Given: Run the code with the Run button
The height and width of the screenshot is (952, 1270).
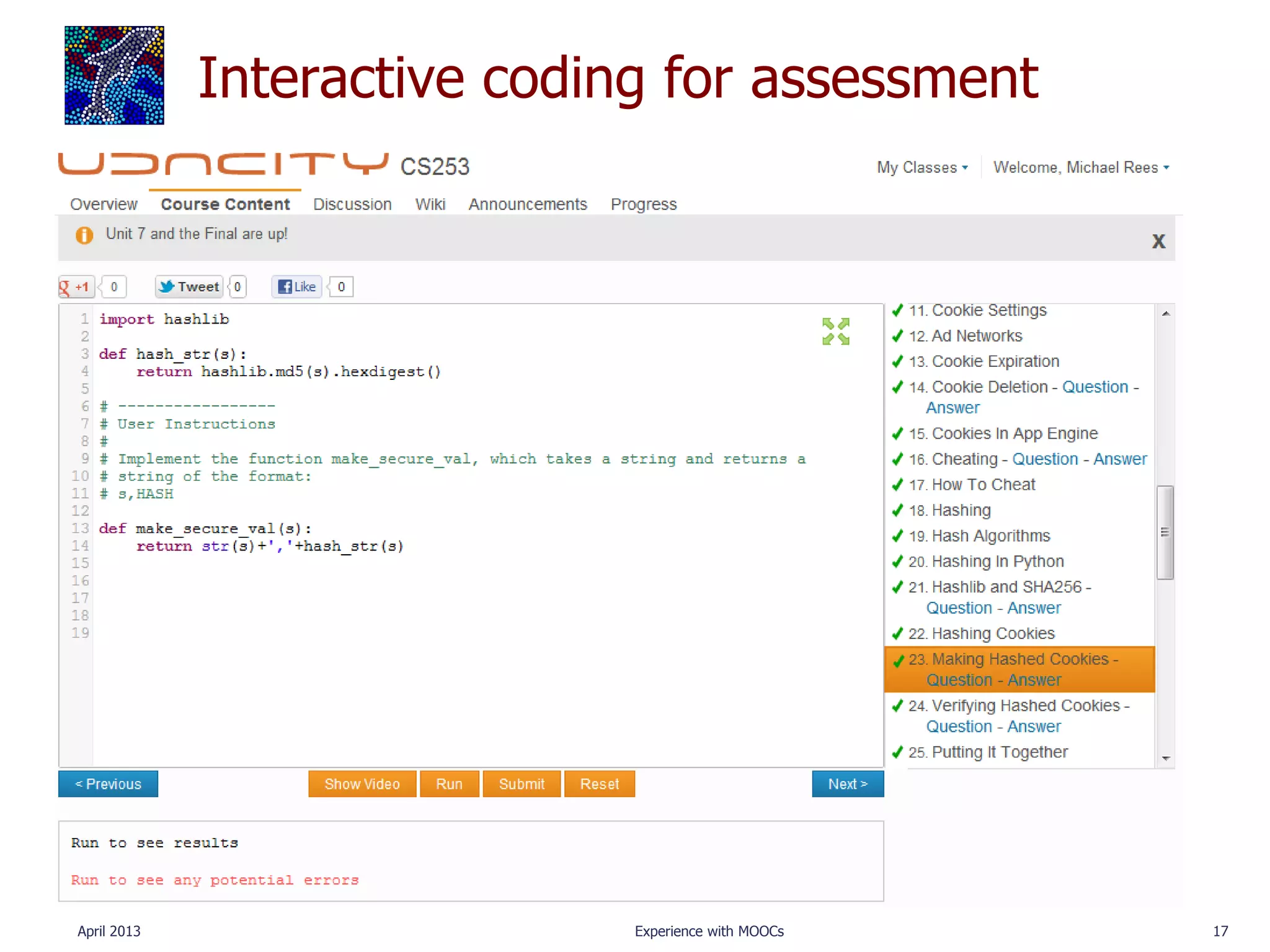Looking at the screenshot, I should pyautogui.click(x=449, y=784).
